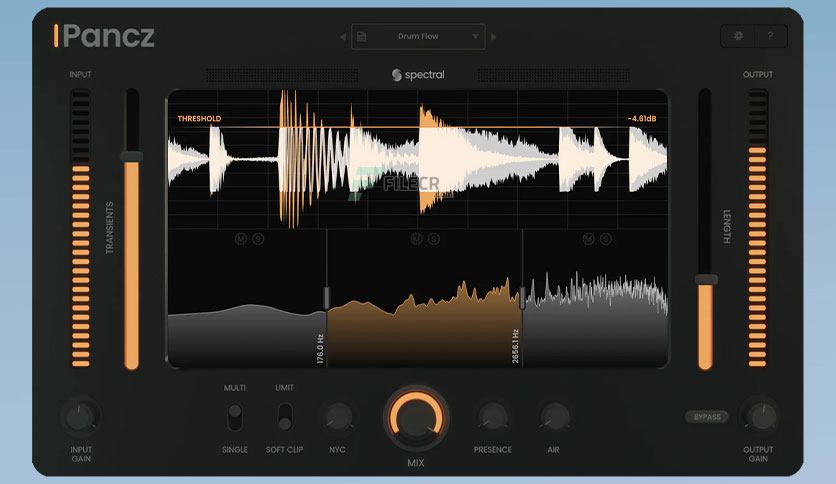Click the -4.61dB threshold value
Screen dimensions: 836x484
(642, 118)
